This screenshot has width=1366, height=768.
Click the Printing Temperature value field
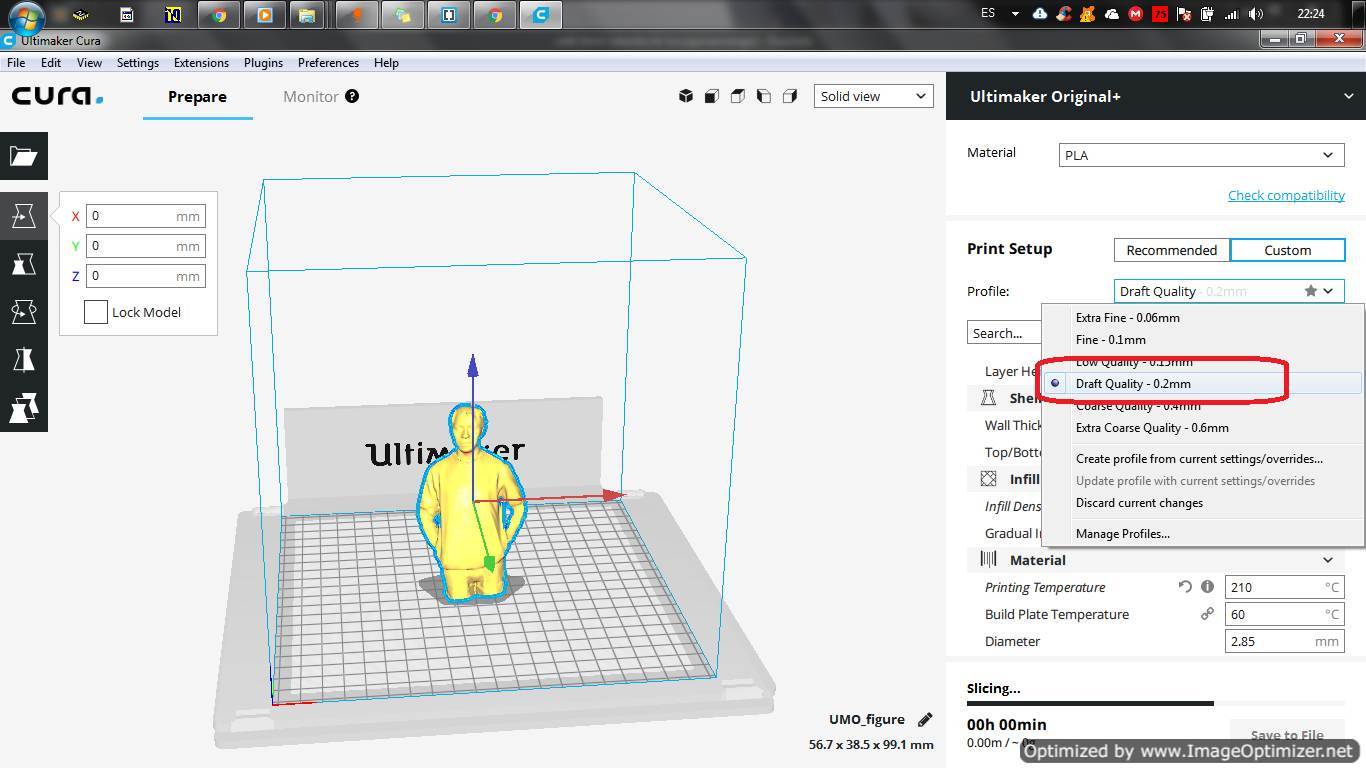coord(1284,587)
